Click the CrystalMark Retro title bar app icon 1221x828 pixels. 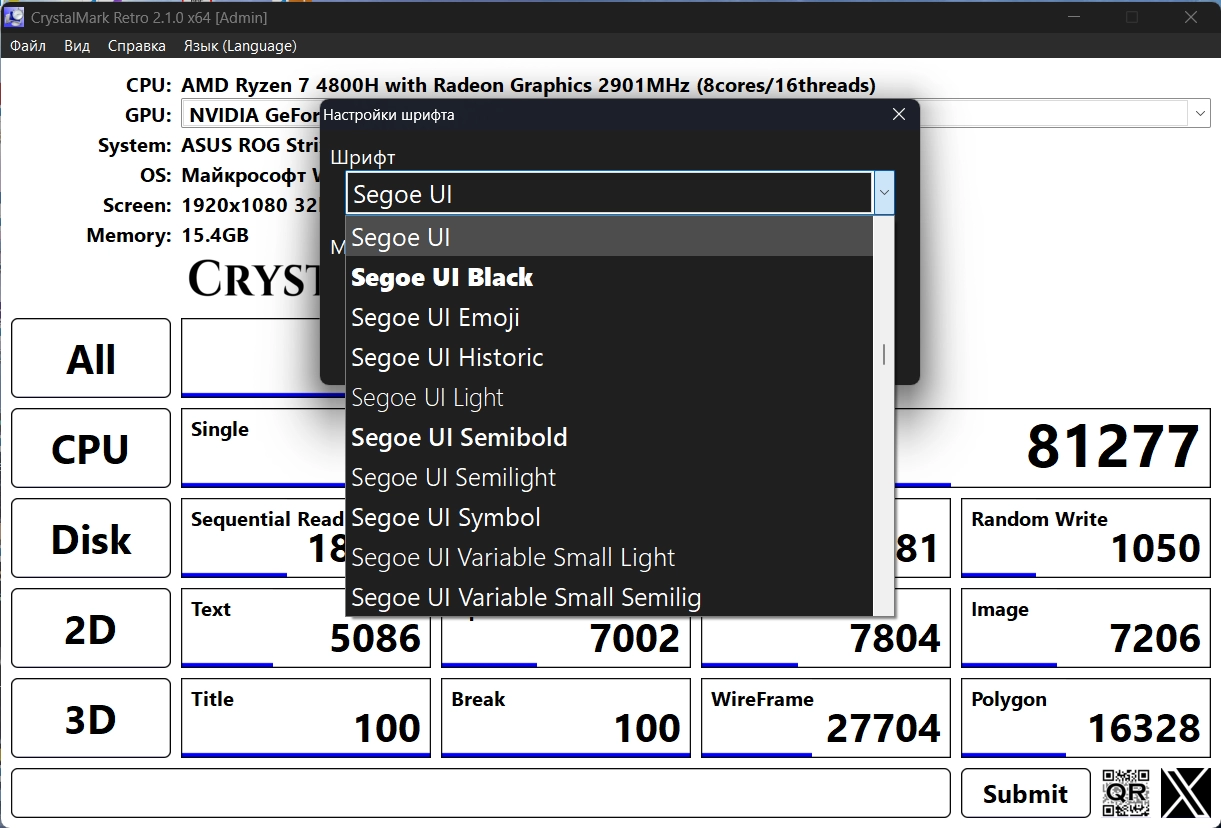(15, 17)
